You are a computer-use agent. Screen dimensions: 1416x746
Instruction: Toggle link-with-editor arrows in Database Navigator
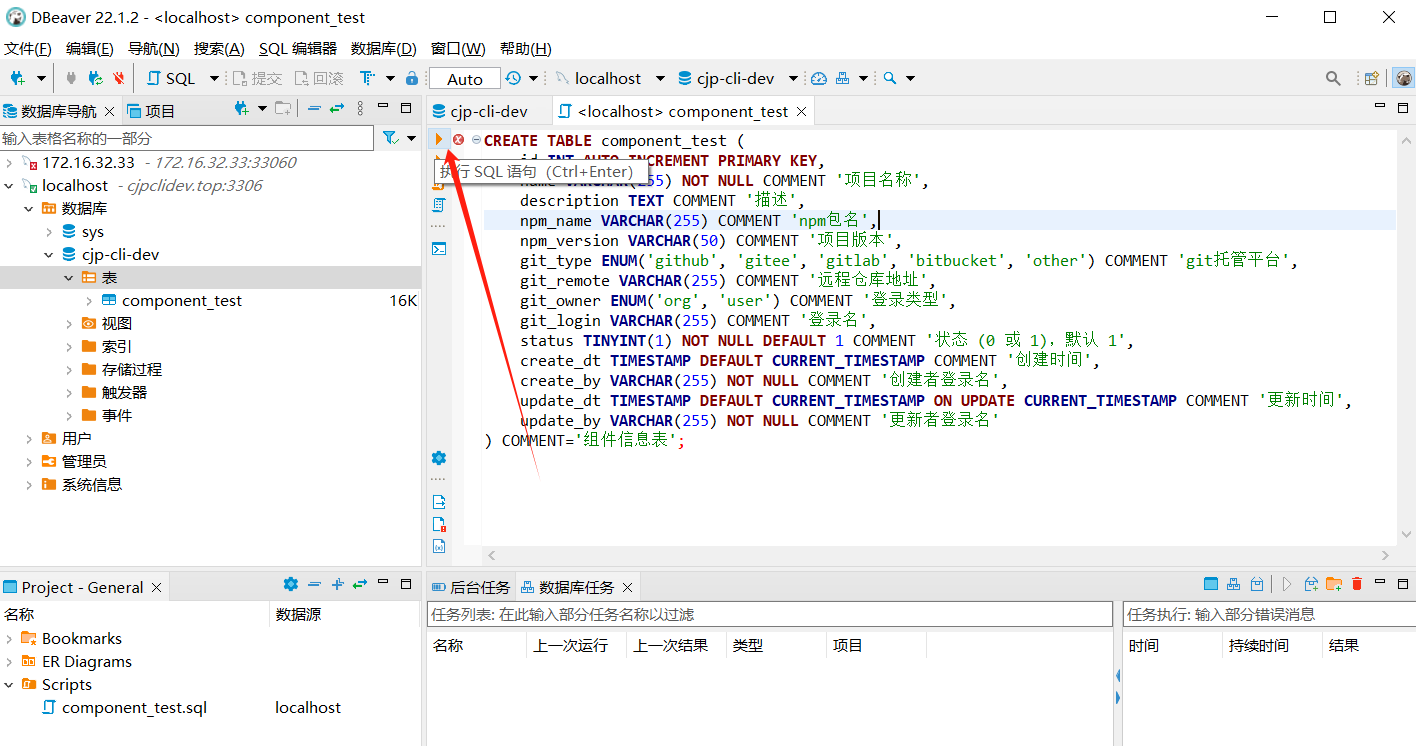coord(337,109)
